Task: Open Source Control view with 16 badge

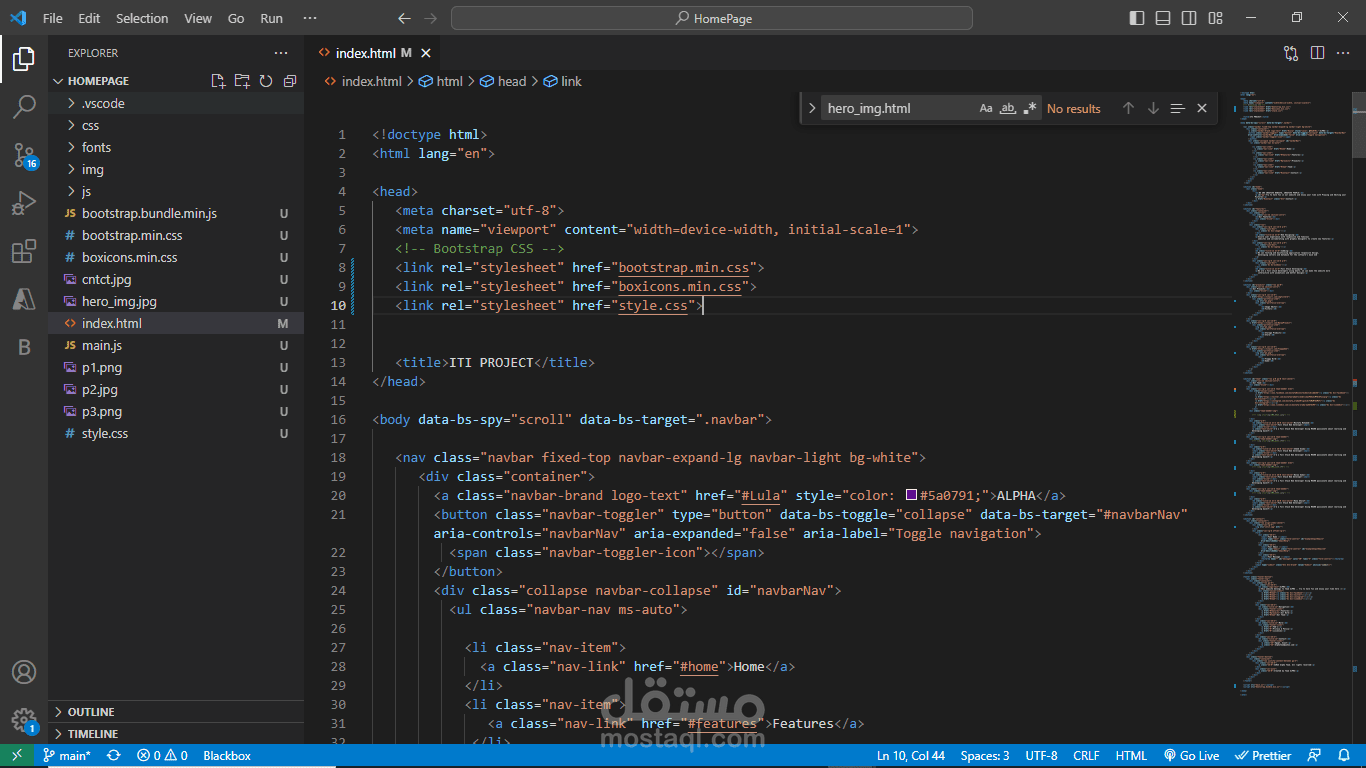Action: pos(24,155)
